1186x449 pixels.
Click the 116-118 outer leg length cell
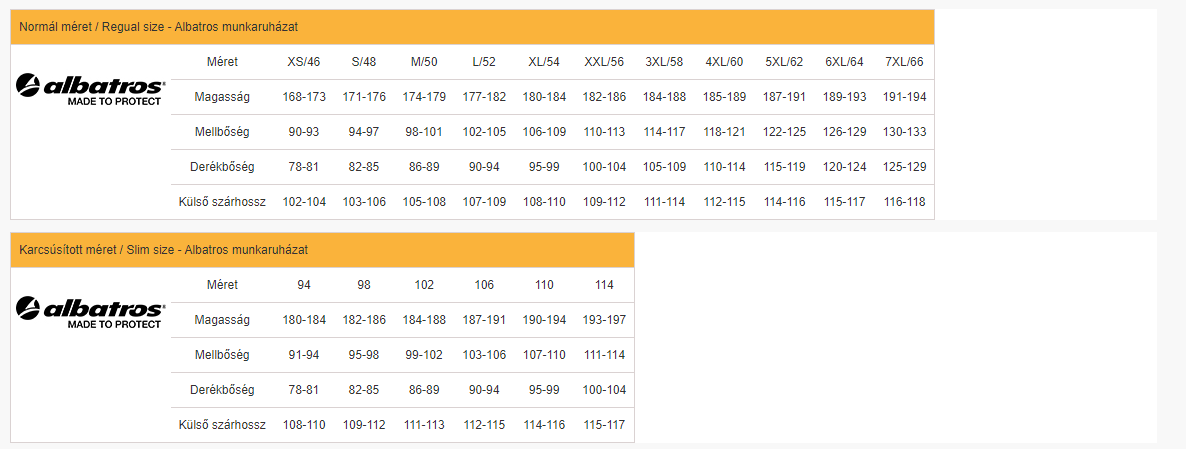905,202
